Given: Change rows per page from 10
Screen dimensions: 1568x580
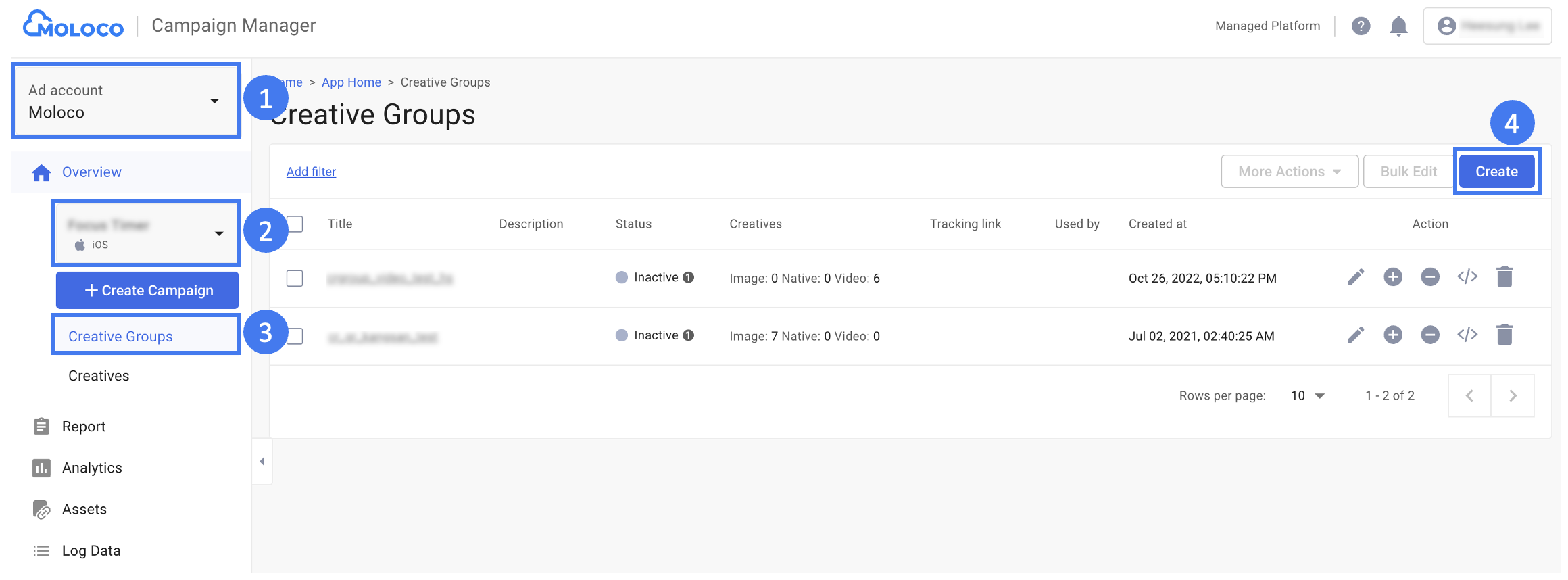Looking at the screenshot, I should pos(1307,396).
